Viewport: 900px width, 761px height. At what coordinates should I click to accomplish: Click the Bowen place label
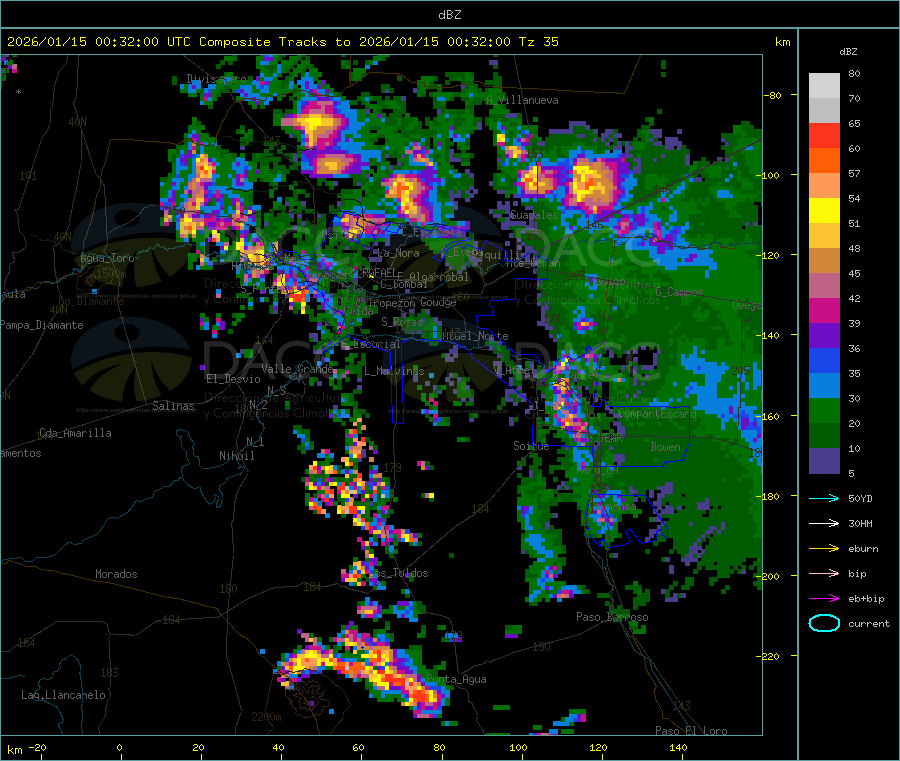666,446
